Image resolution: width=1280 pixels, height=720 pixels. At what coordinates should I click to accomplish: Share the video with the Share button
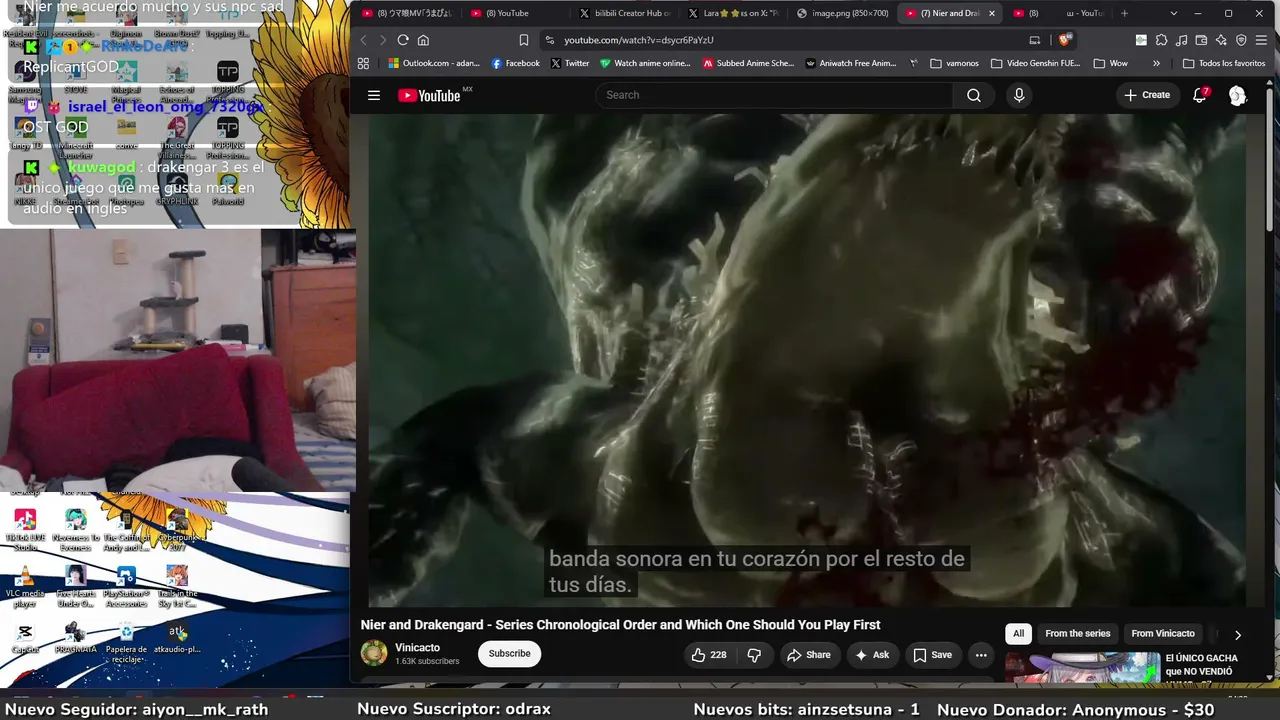pyautogui.click(x=809, y=655)
